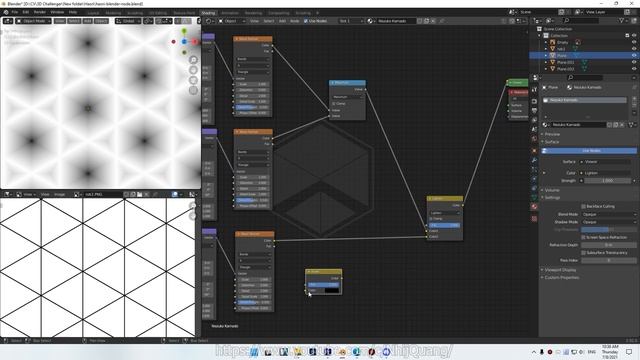Click the Refraction Depth field
Screen dimensions: 640x360
(x=609, y=245)
